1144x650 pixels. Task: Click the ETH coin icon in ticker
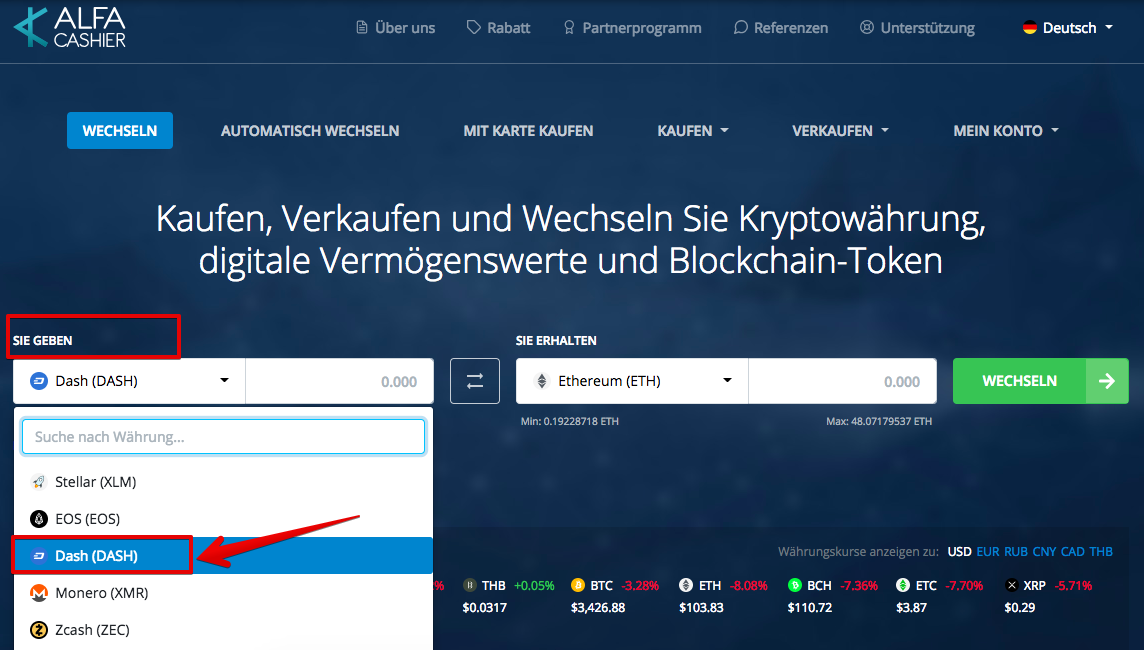click(686, 585)
